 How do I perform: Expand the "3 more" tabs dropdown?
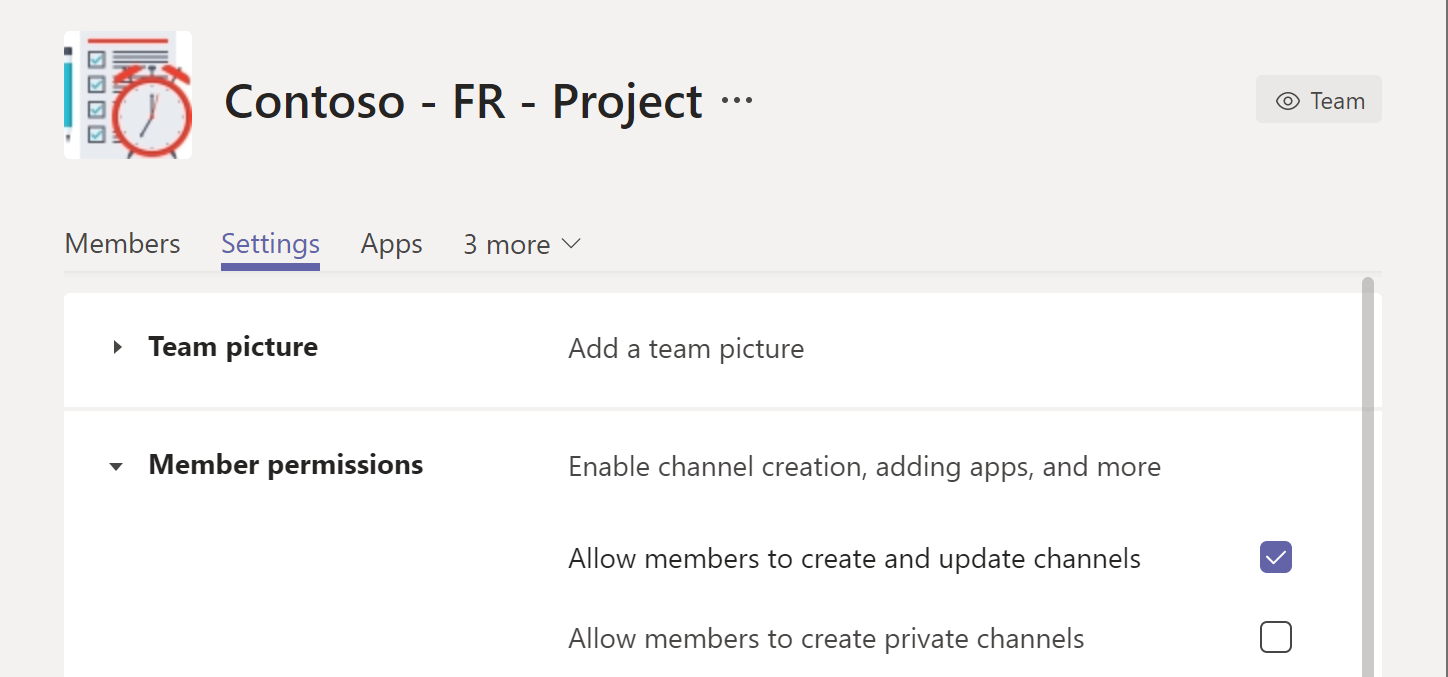(521, 245)
